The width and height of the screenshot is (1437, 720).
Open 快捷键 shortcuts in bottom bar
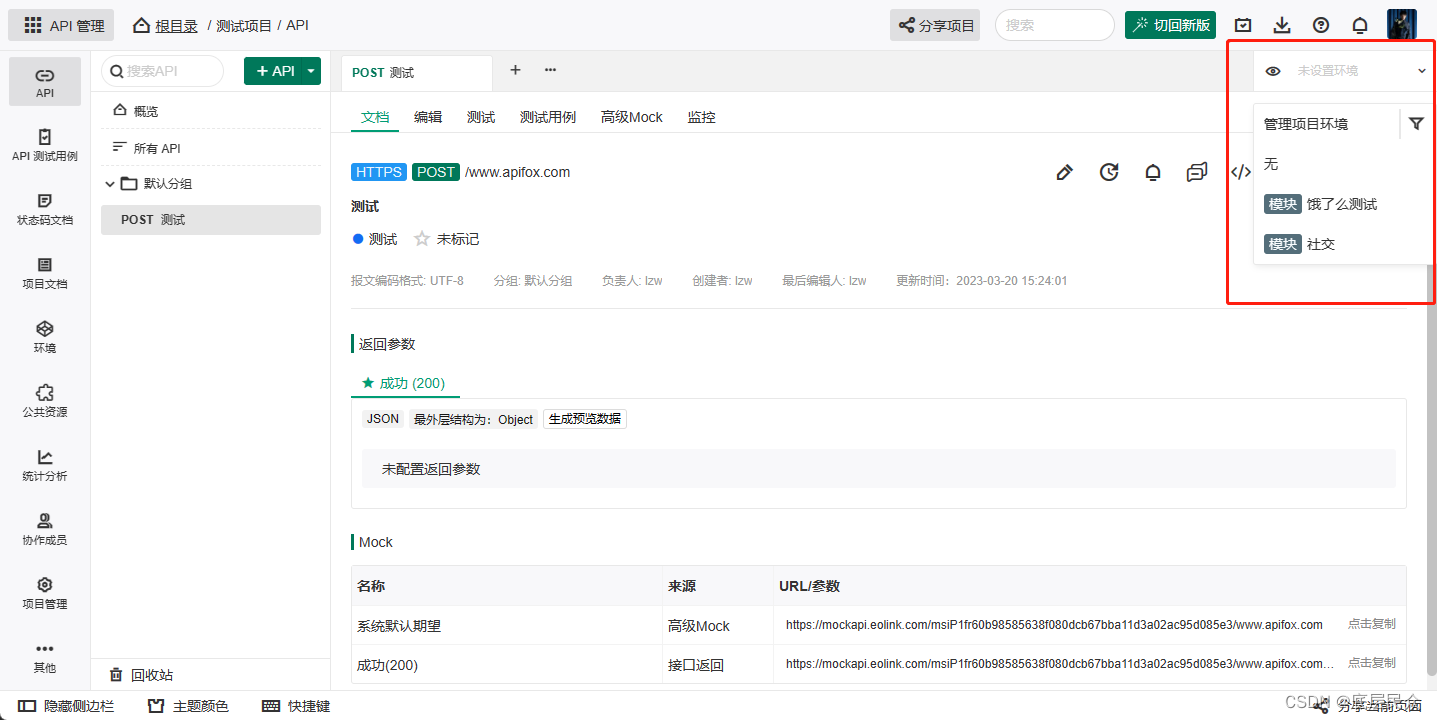pos(296,706)
